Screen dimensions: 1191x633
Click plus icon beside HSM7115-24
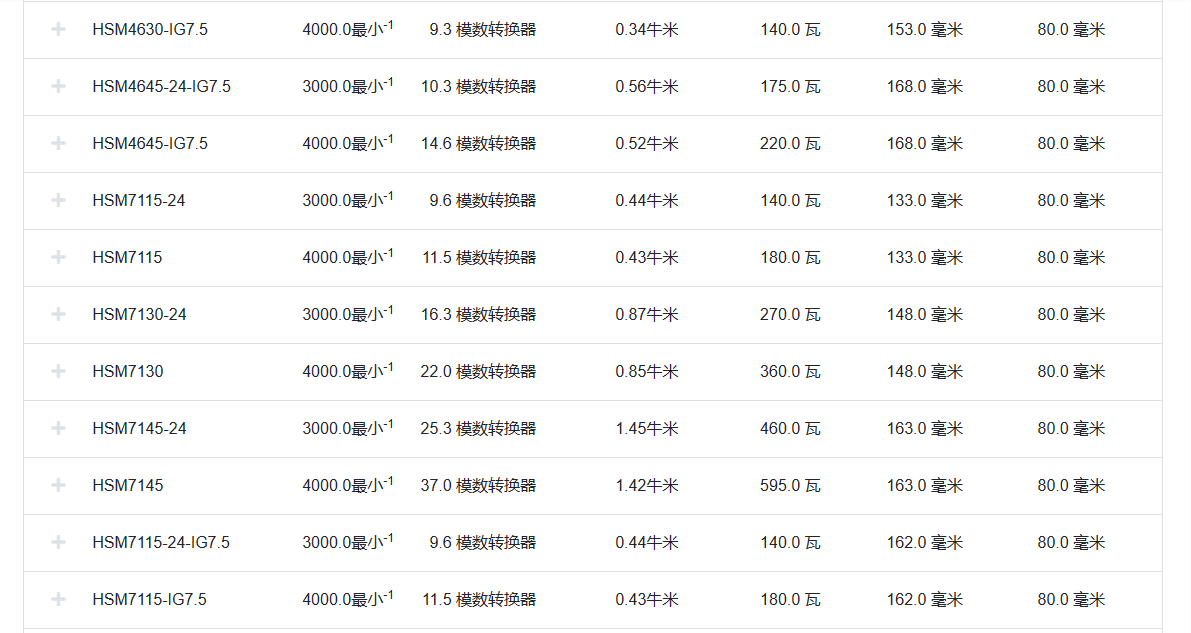pyautogui.click(x=58, y=200)
